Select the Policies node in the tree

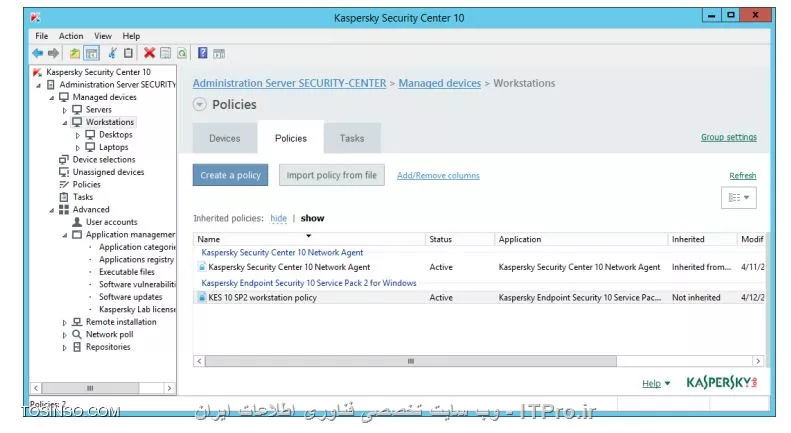click(x=86, y=185)
